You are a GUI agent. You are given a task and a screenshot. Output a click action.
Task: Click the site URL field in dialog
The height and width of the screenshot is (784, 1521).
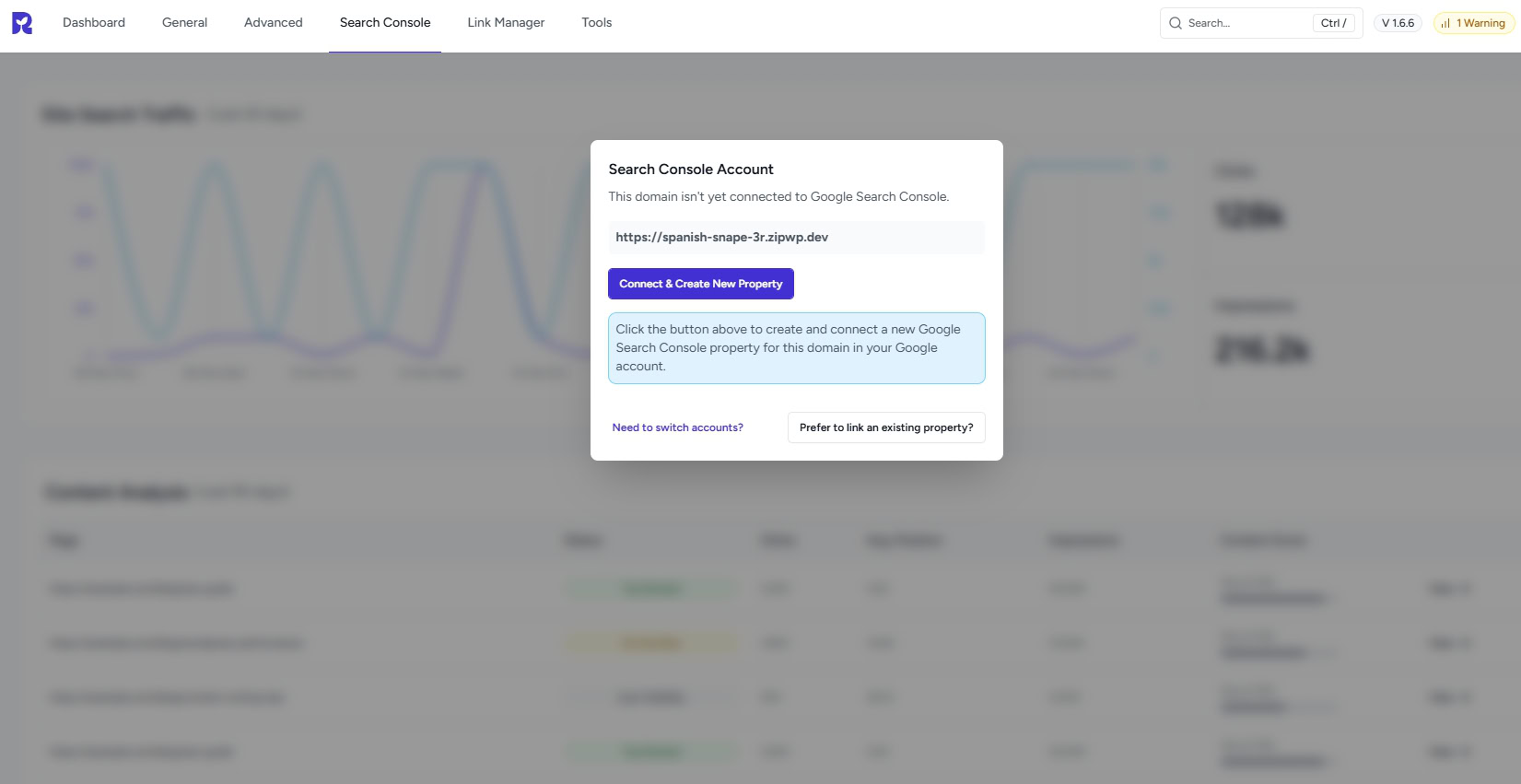(x=796, y=238)
